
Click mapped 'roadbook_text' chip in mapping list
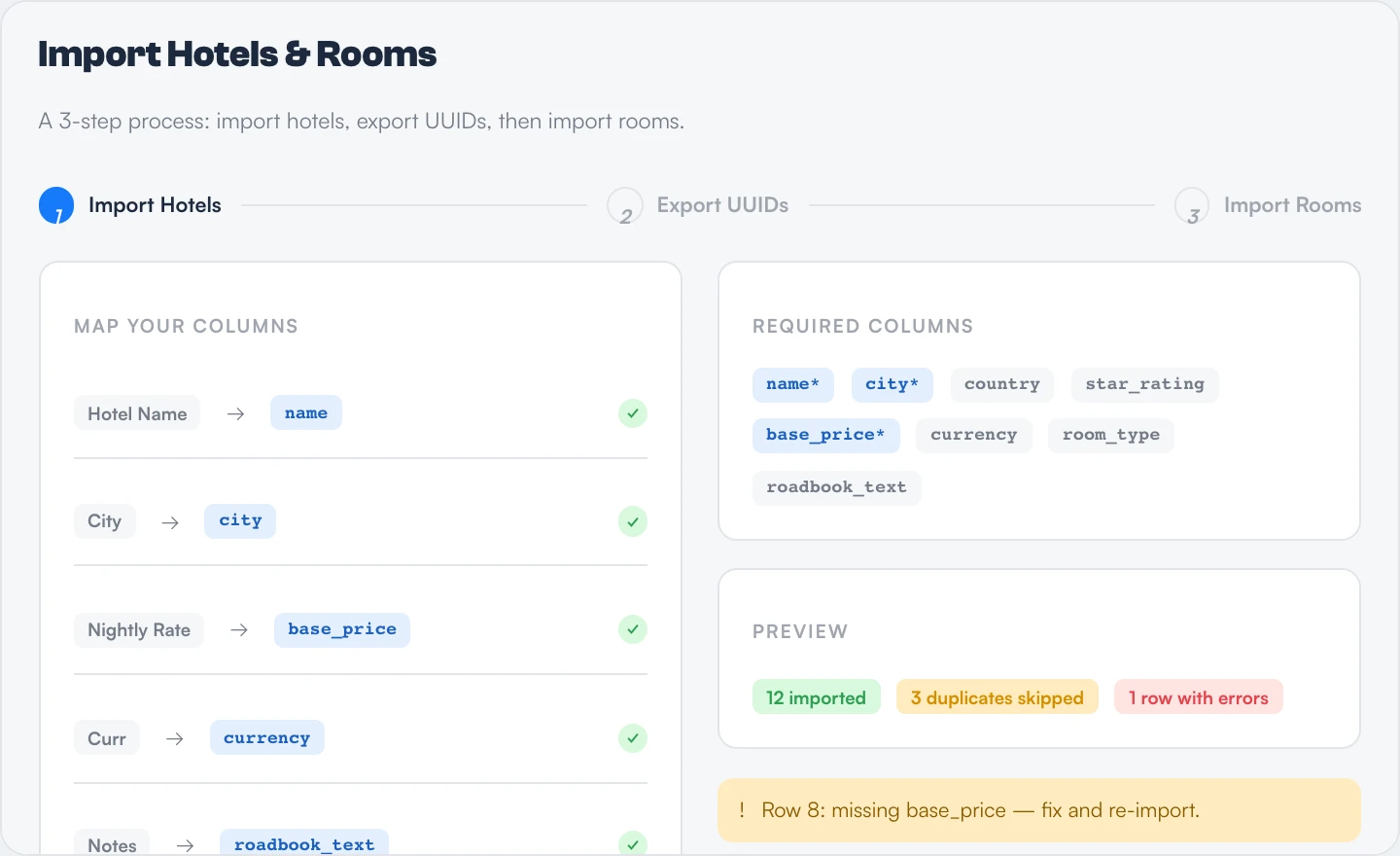[x=304, y=843]
